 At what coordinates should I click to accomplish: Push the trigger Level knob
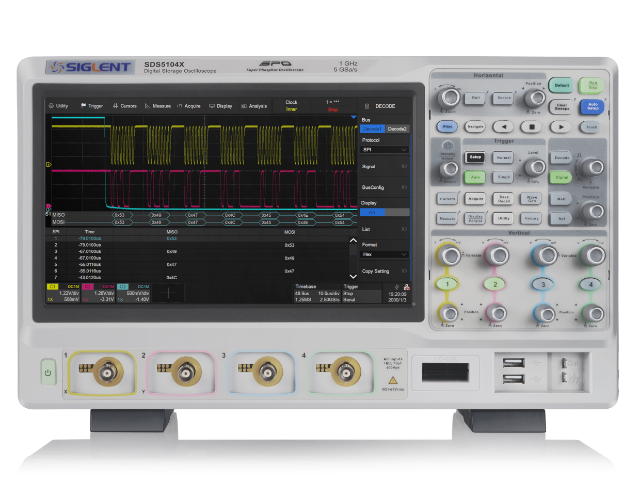[535, 167]
